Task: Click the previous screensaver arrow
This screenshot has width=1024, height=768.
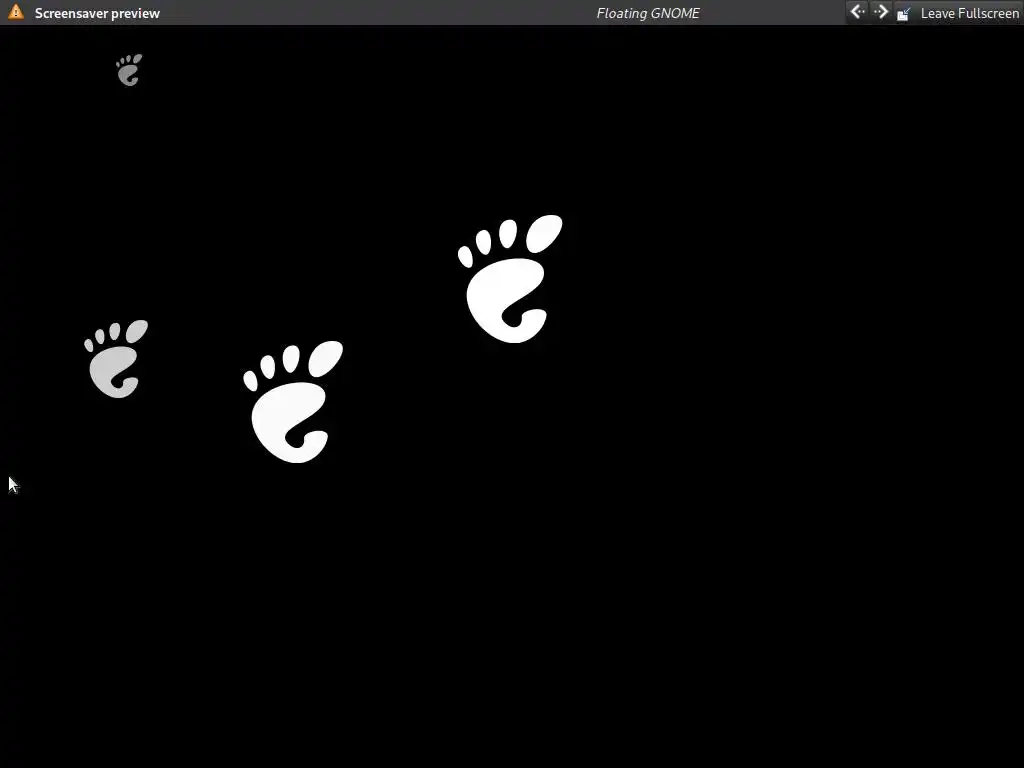Action: click(857, 12)
